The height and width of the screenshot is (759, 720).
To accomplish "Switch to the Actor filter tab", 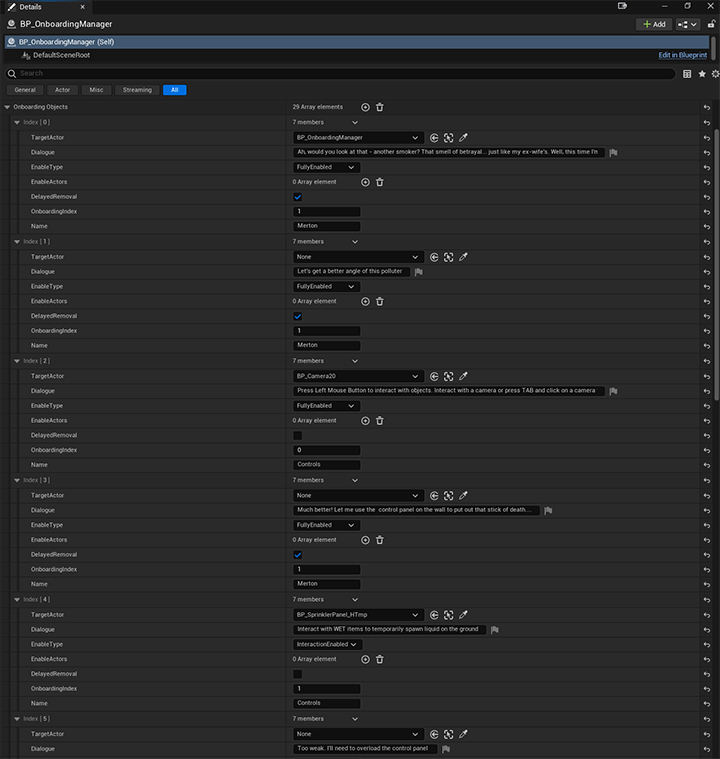I will (64, 90).
